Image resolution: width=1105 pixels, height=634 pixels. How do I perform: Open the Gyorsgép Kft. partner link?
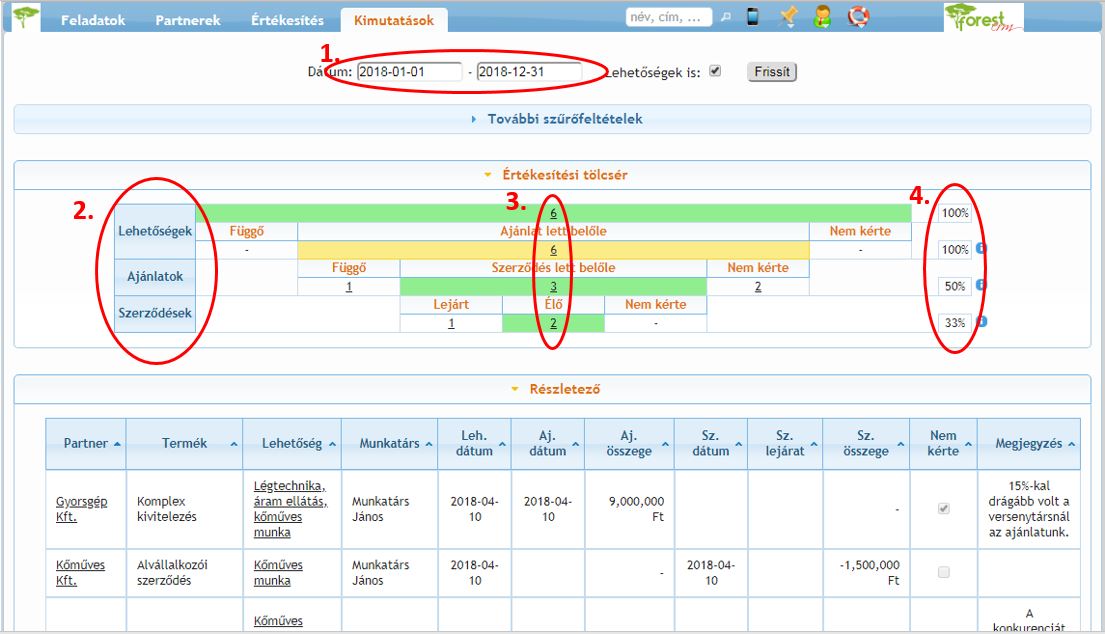(x=73, y=509)
